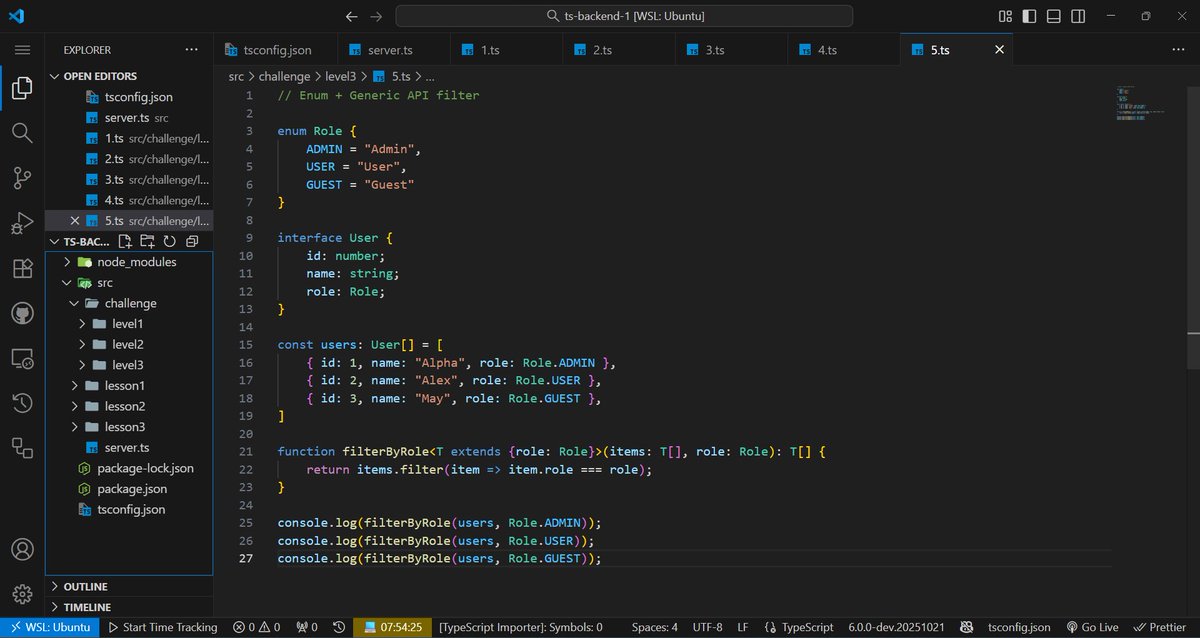Click TypeScript version 6.0.0-dev.20251021
1200x638 pixels.
tap(896, 627)
